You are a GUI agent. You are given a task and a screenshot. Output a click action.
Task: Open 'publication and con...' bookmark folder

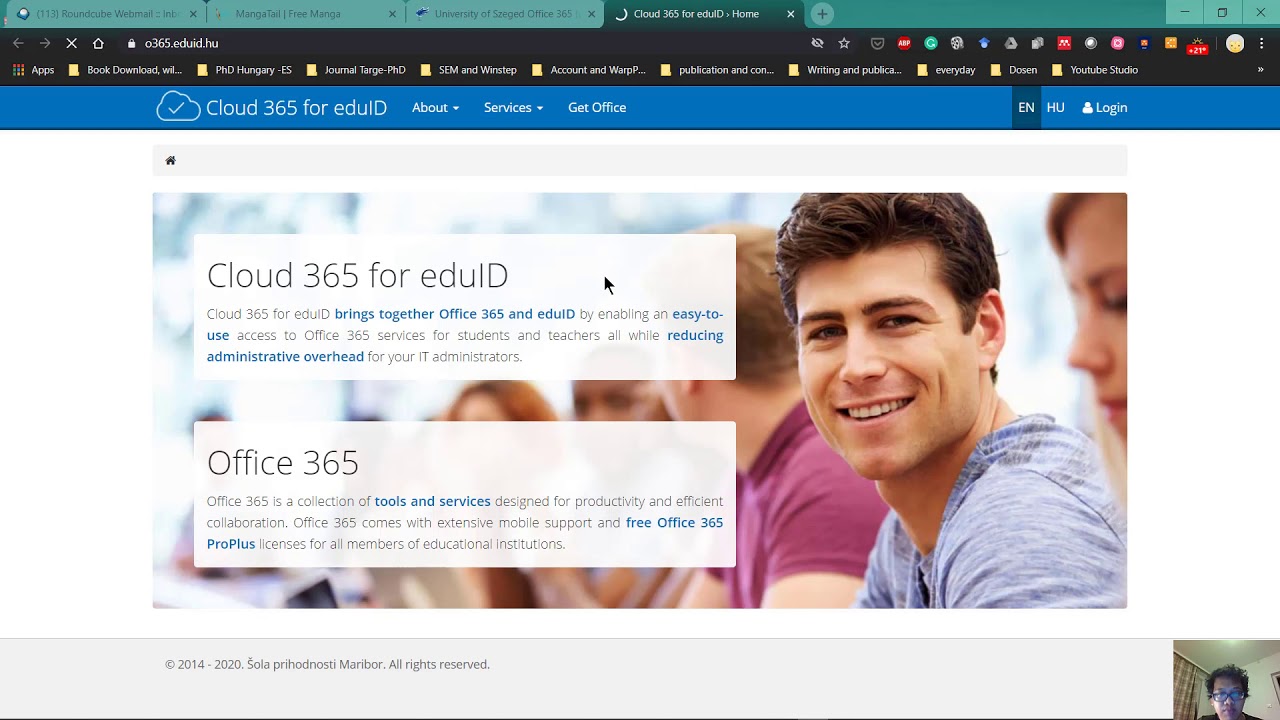[717, 70]
